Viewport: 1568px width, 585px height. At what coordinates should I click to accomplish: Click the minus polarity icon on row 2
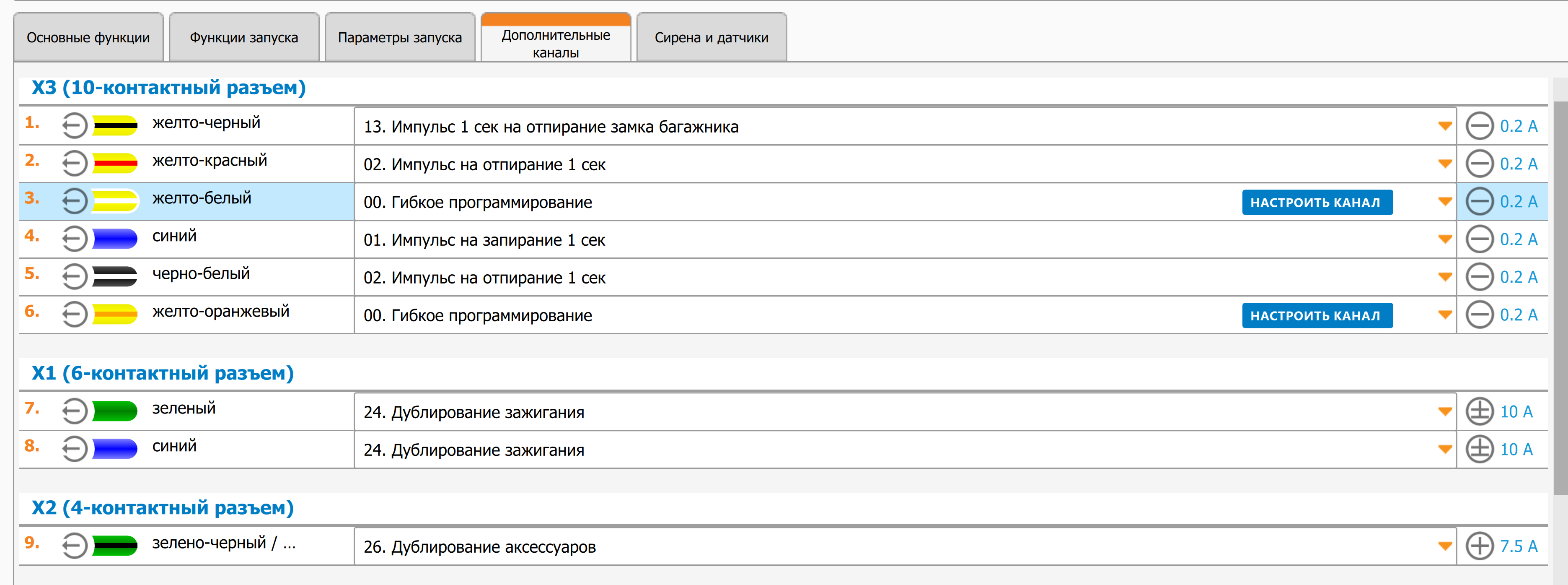[x=1479, y=164]
